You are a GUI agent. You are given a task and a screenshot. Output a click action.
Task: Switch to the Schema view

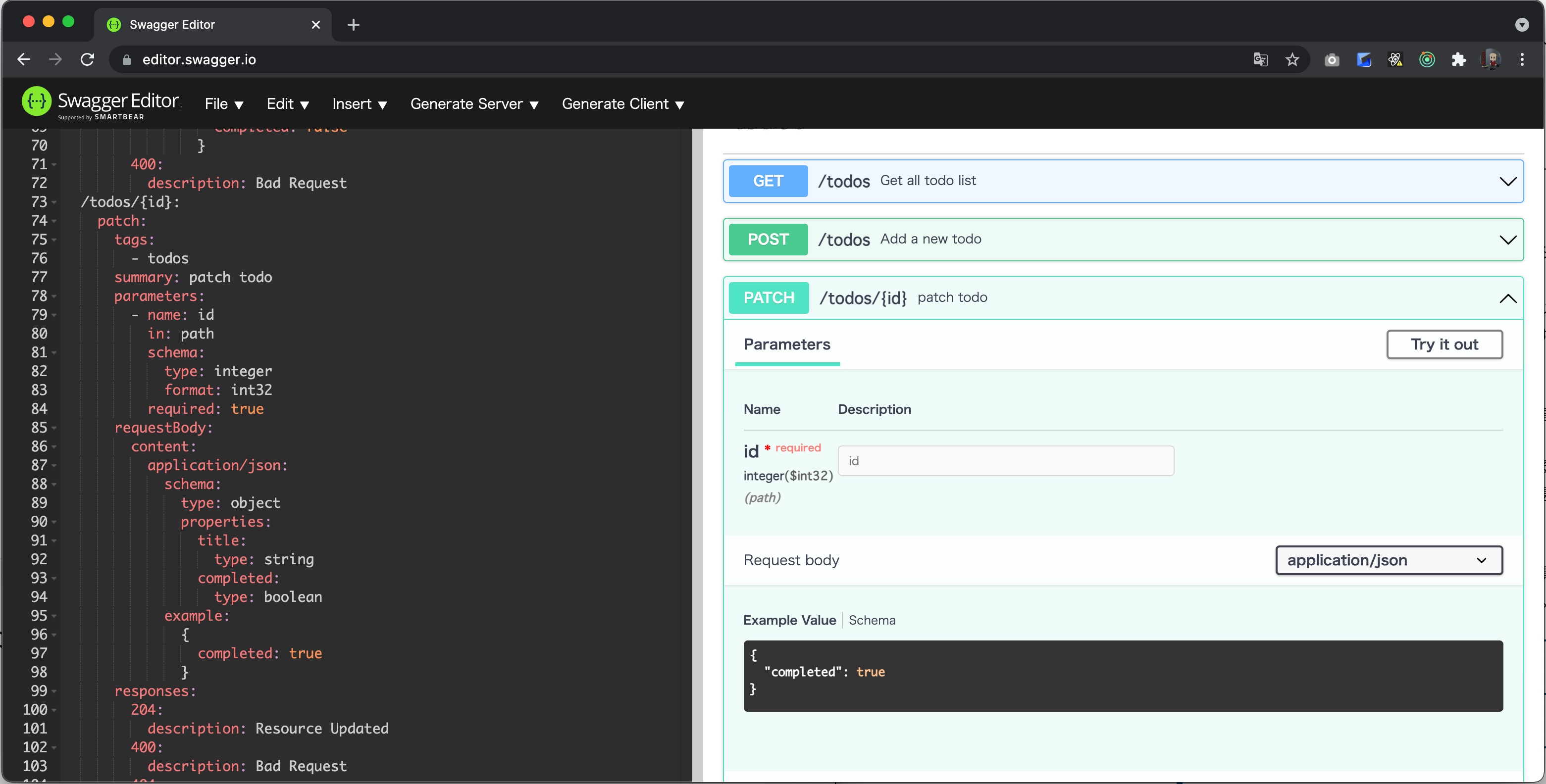[872, 620]
